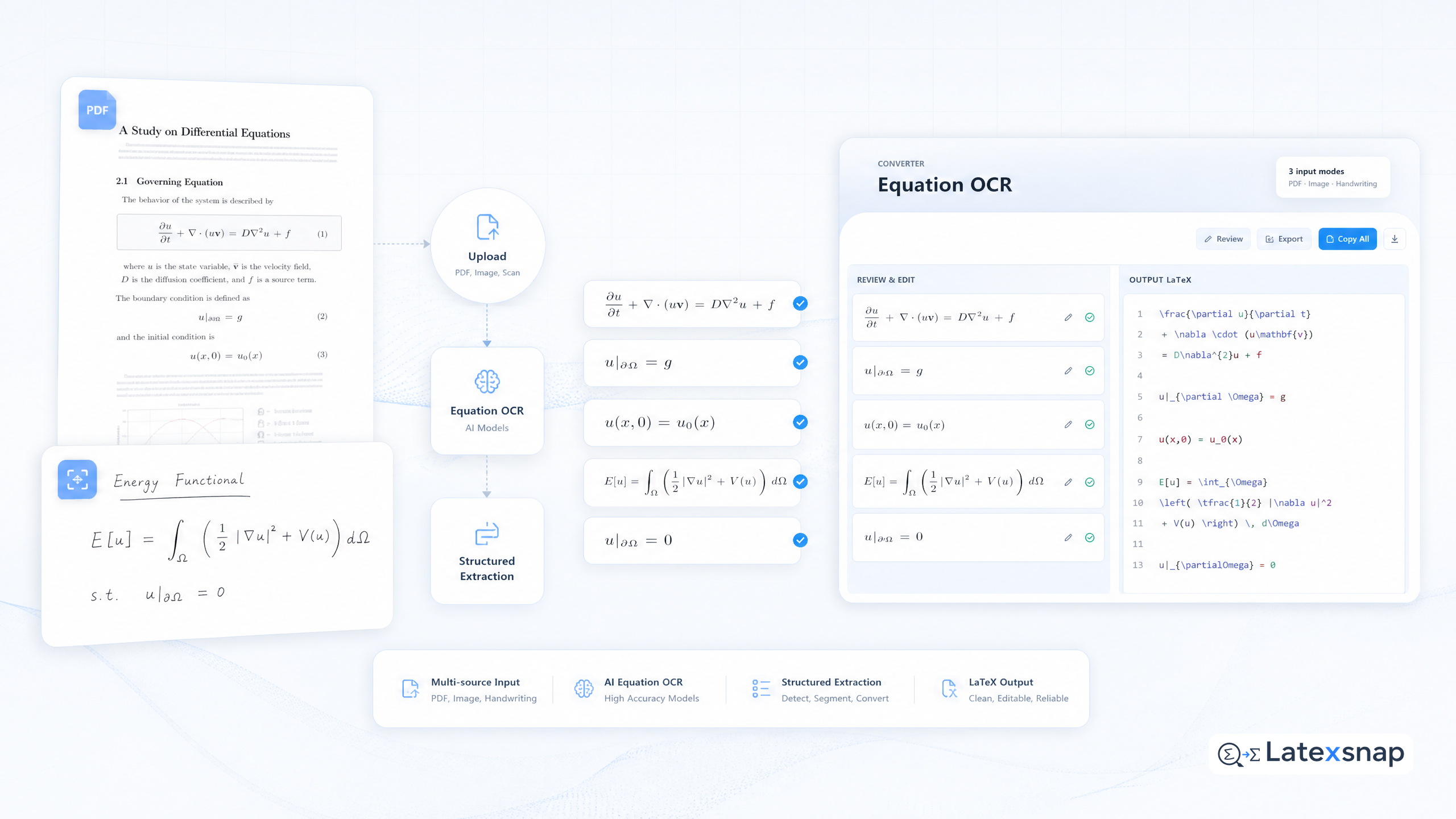Viewport: 1456px width, 819px height.
Task: Click the PDF file badge icon
Action: click(x=97, y=110)
